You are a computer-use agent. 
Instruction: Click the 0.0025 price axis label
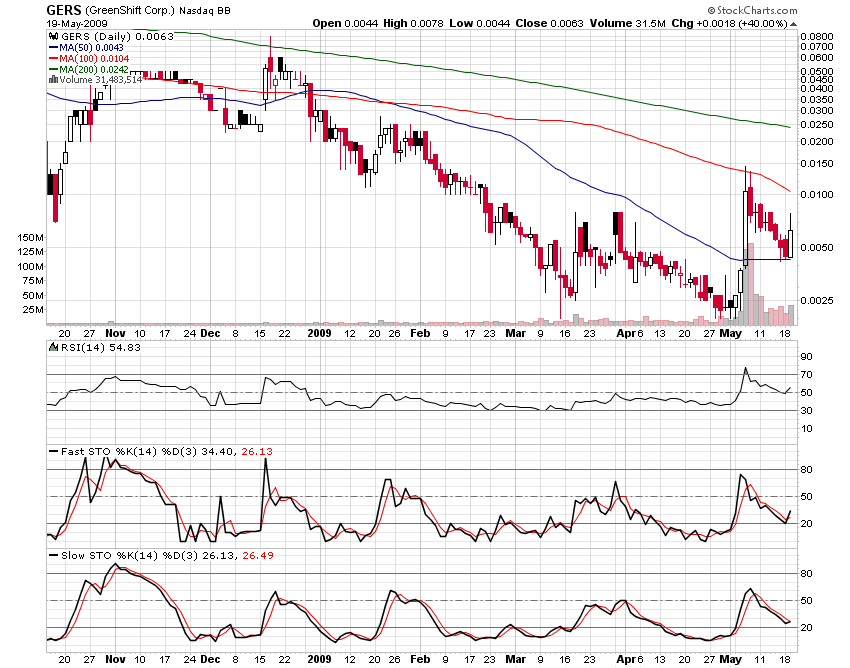coord(817,300)
